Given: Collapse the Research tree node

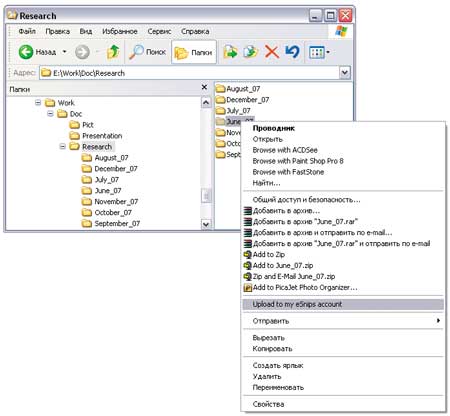Looking at the screenshot, I should click(63, 146).
